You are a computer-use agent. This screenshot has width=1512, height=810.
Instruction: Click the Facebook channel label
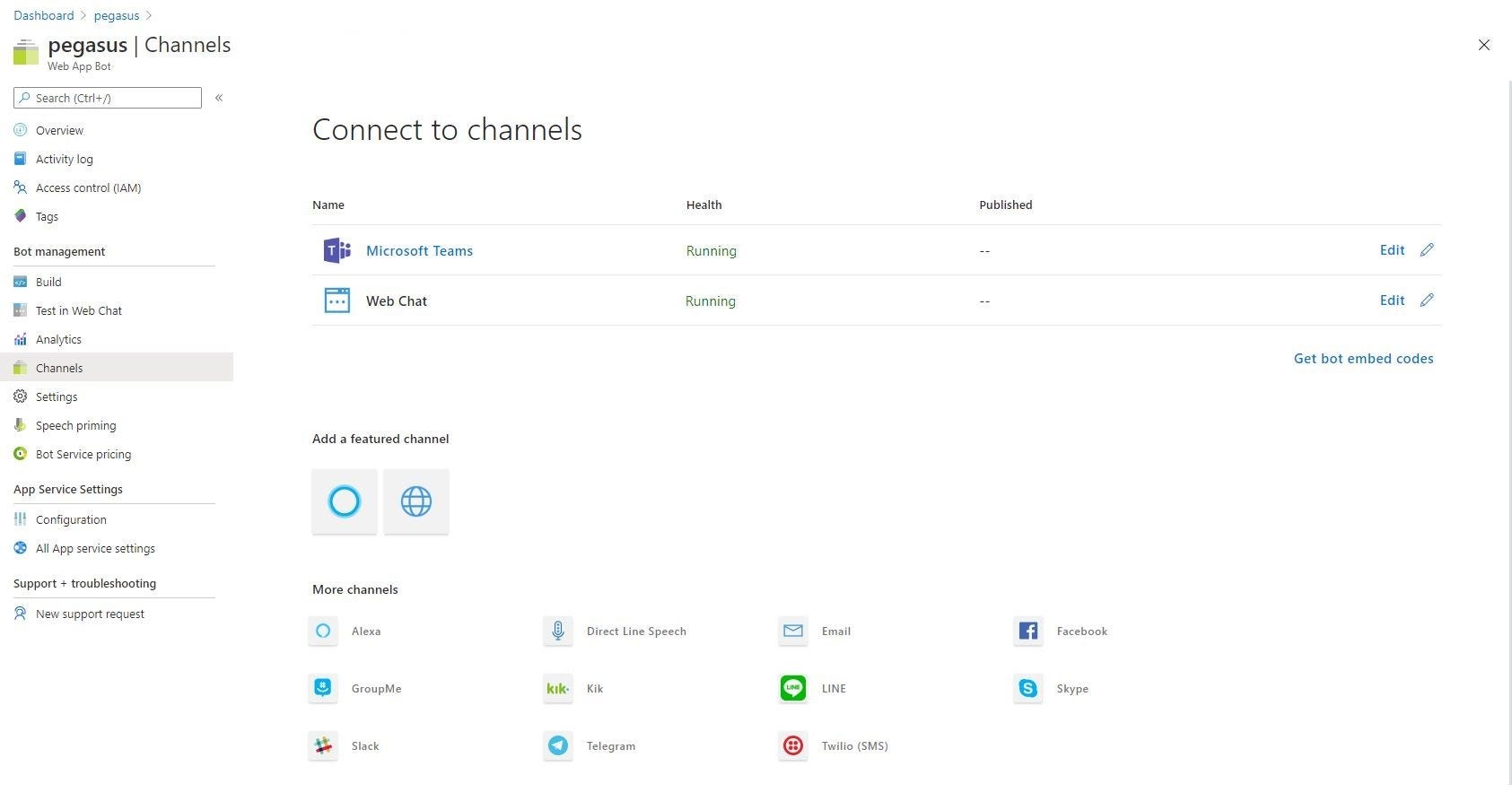pos(1082,631)
